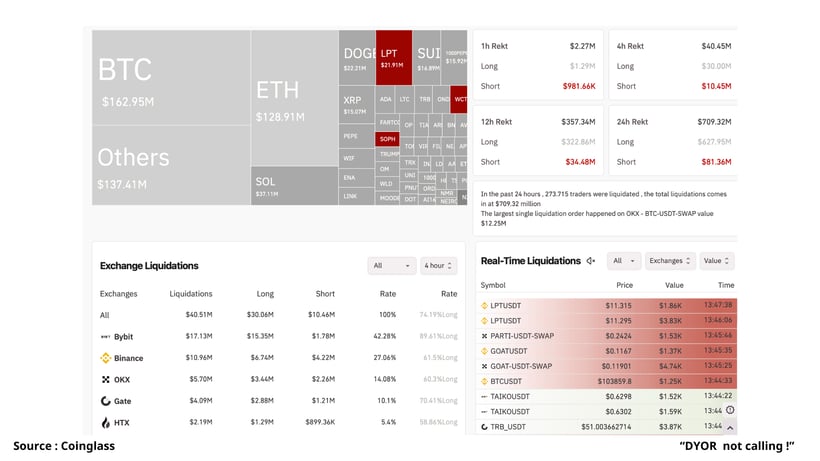
Task: Open the Value filter dropdown
Action: (716, 261)
